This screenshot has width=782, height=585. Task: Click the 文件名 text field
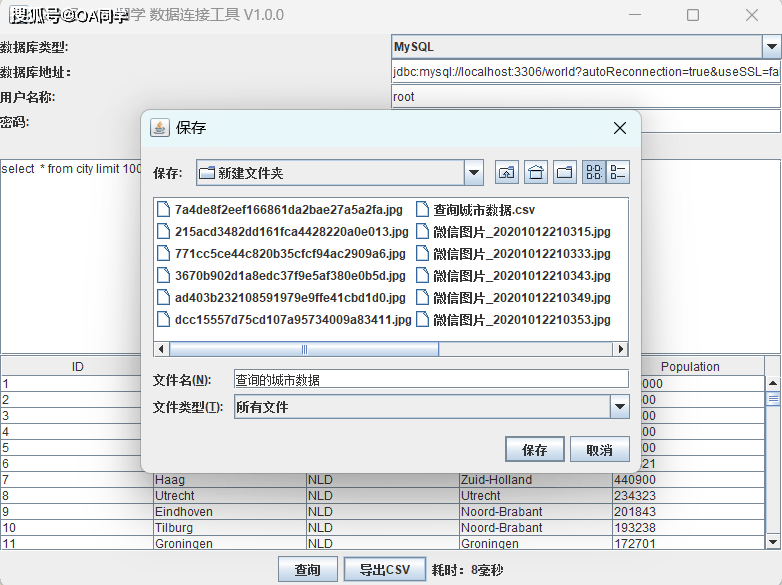(x=430, y=380)
